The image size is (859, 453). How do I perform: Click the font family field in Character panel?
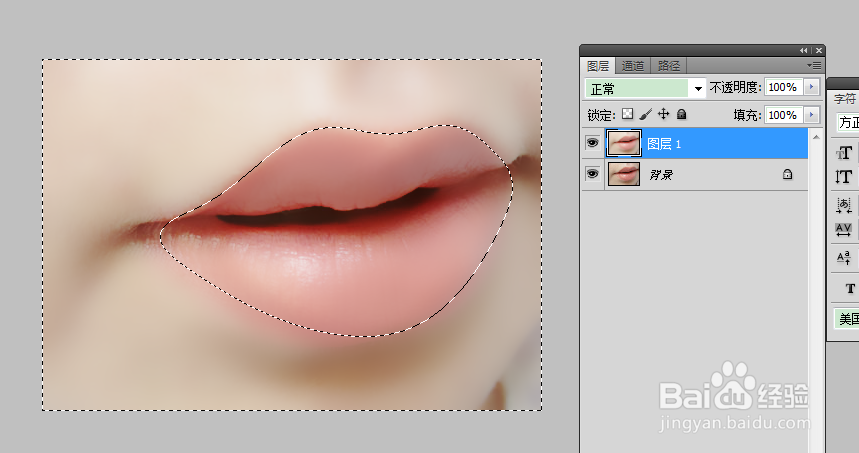tap(848, 122)
